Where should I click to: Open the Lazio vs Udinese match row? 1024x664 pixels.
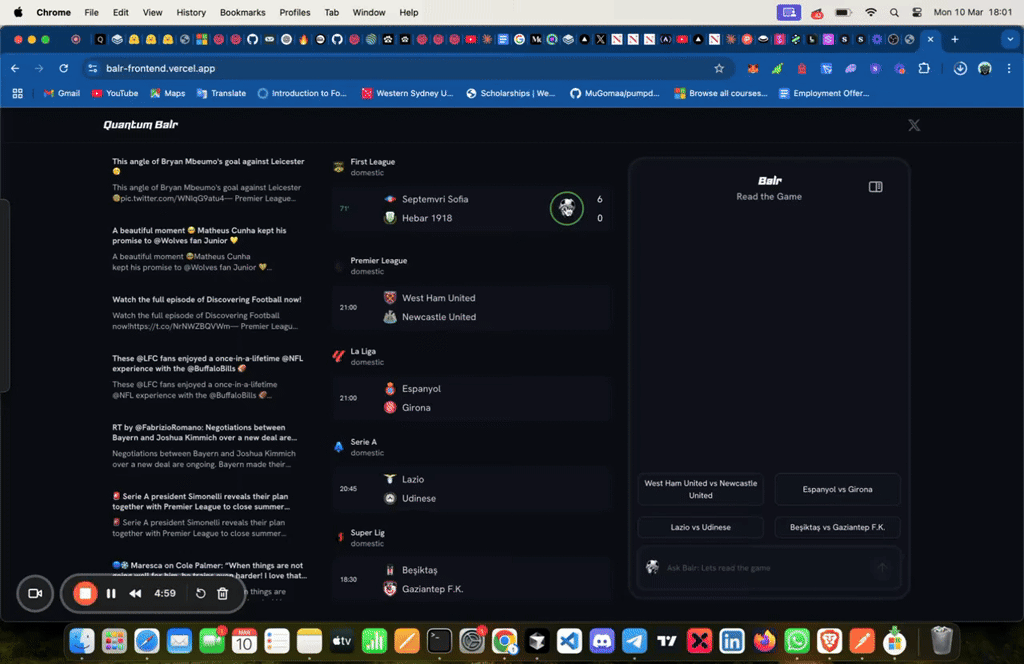[x=472, y=488]
